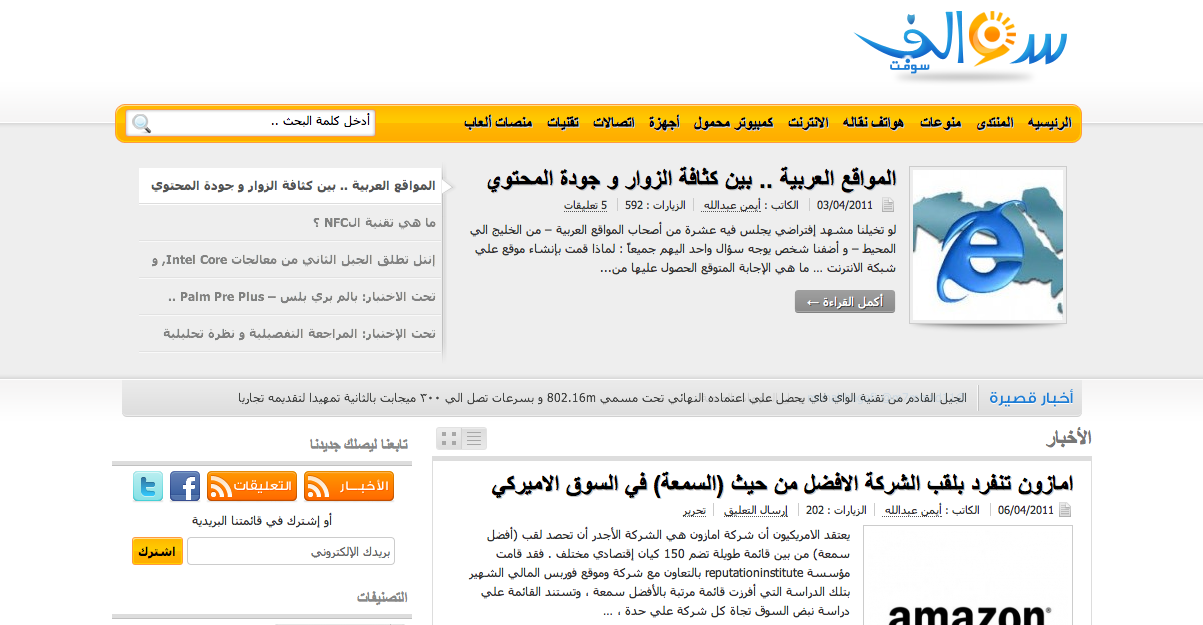
Task: Open منوعات menu item
Action: pos(940,123)
